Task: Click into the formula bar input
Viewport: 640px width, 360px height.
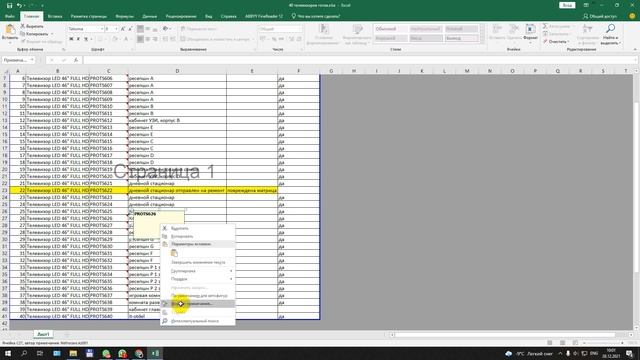Action: (x=359, y=60)
